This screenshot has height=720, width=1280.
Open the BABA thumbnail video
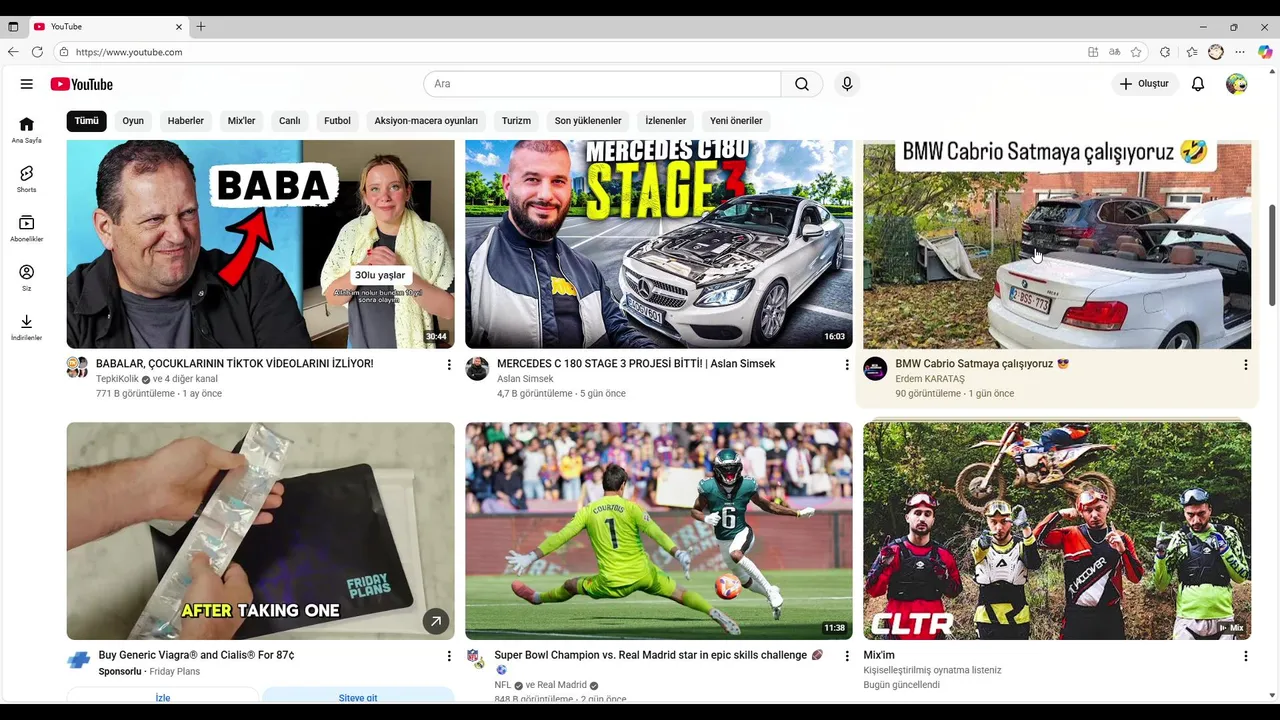[260, 244]
